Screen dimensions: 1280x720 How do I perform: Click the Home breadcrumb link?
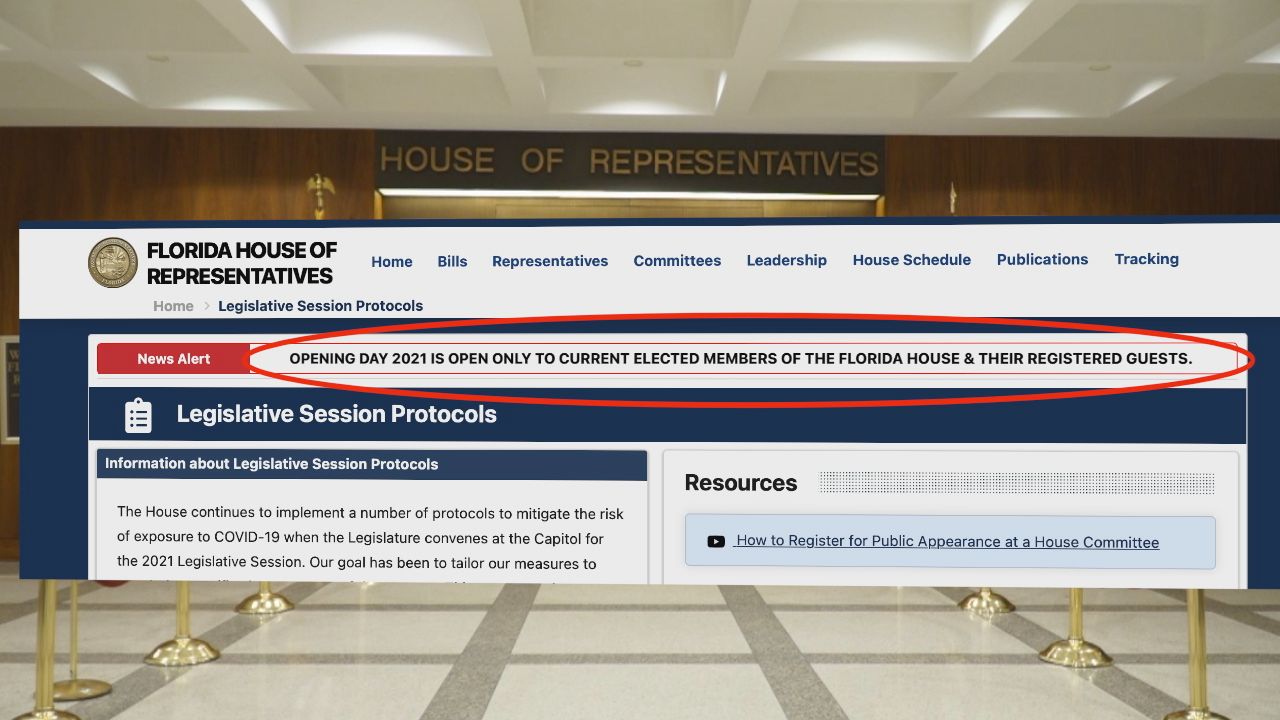click(x=173, y=306)
